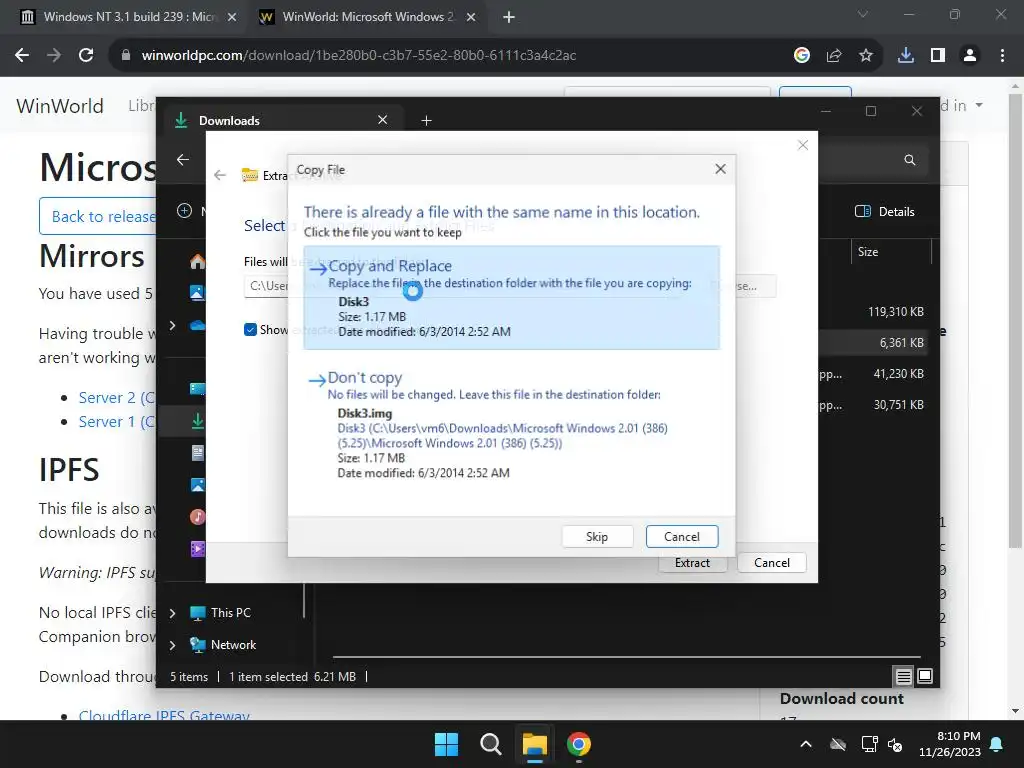Show hidden system tray icons

click(806, 744)
